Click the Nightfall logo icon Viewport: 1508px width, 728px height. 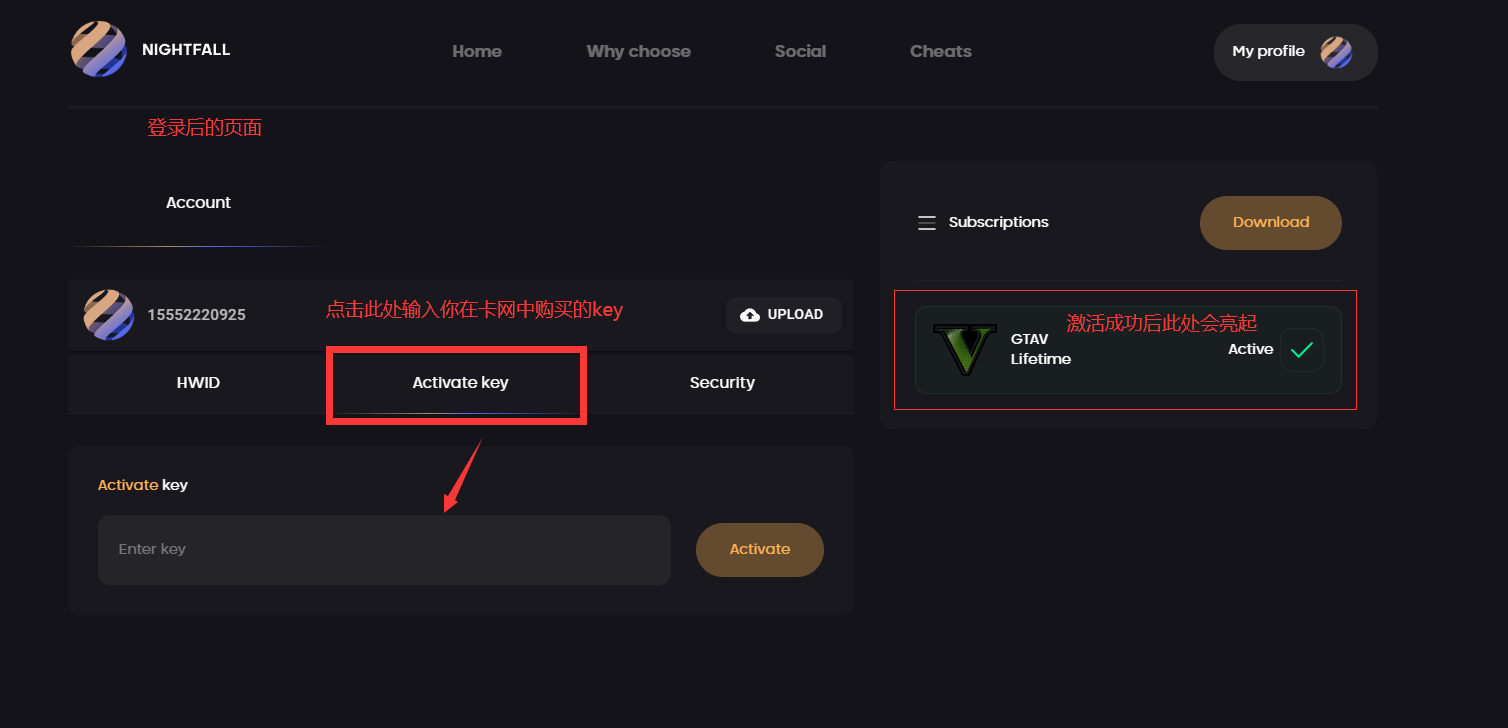[x=98, y=50]
